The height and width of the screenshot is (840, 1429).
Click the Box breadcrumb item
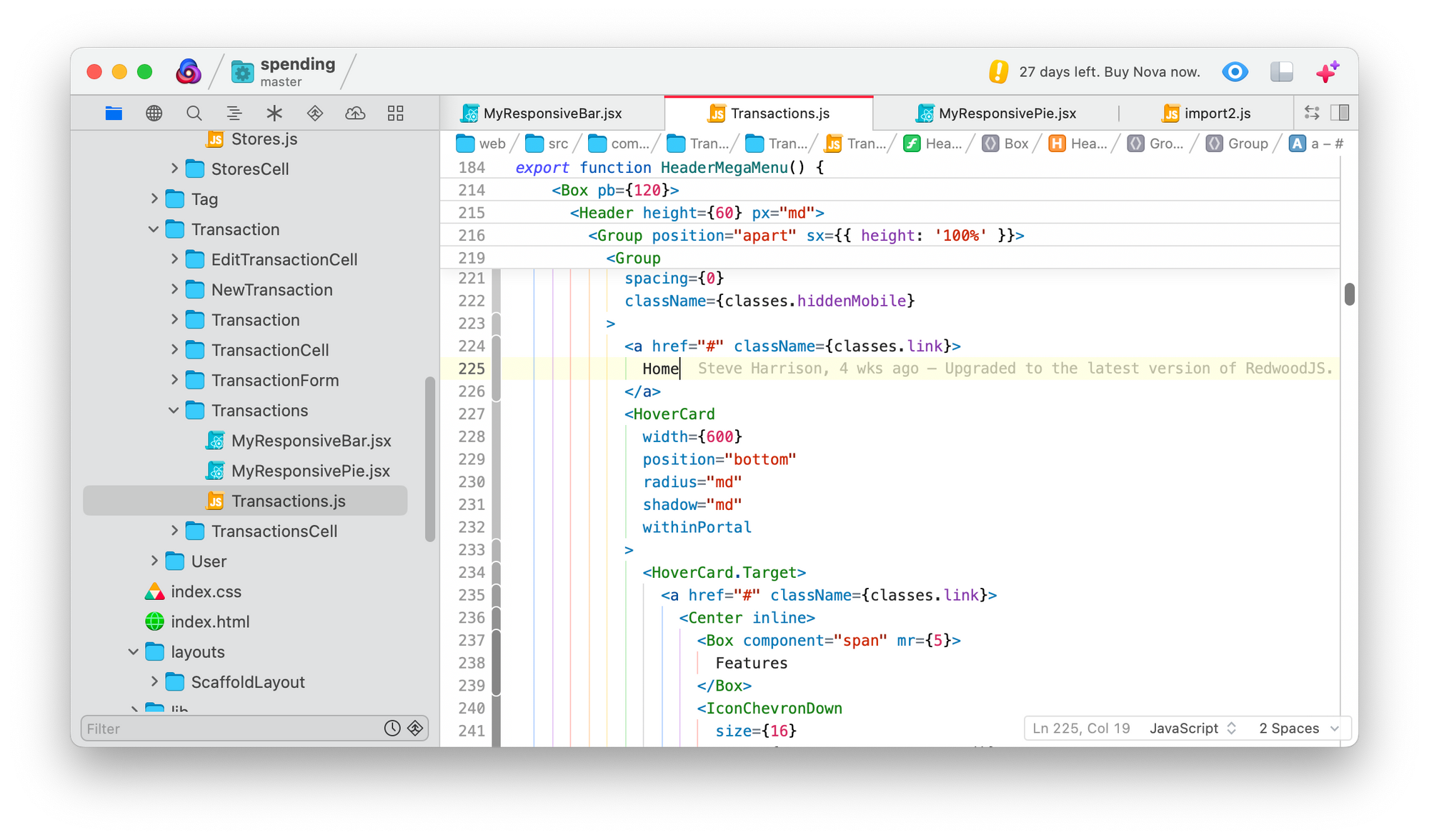click(x=1005, y=144)
